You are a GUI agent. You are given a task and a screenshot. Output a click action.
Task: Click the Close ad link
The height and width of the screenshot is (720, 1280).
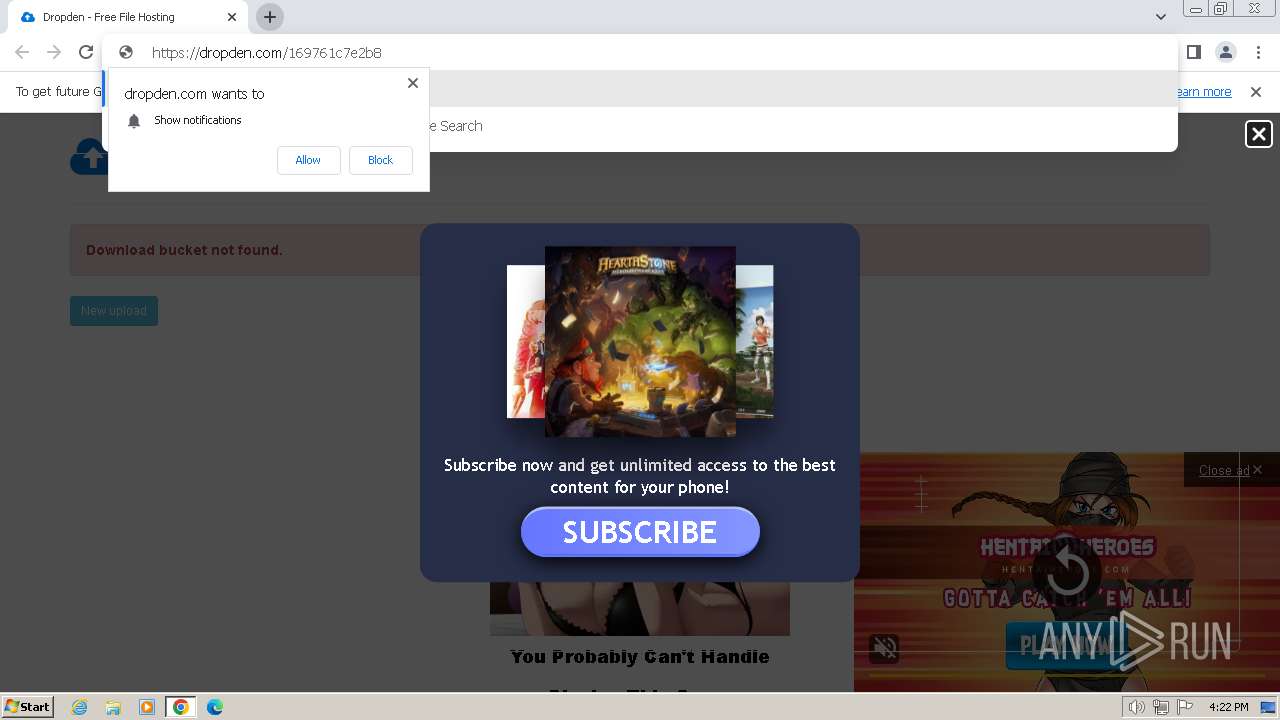pyautogui.click(x=1224, y=470)
